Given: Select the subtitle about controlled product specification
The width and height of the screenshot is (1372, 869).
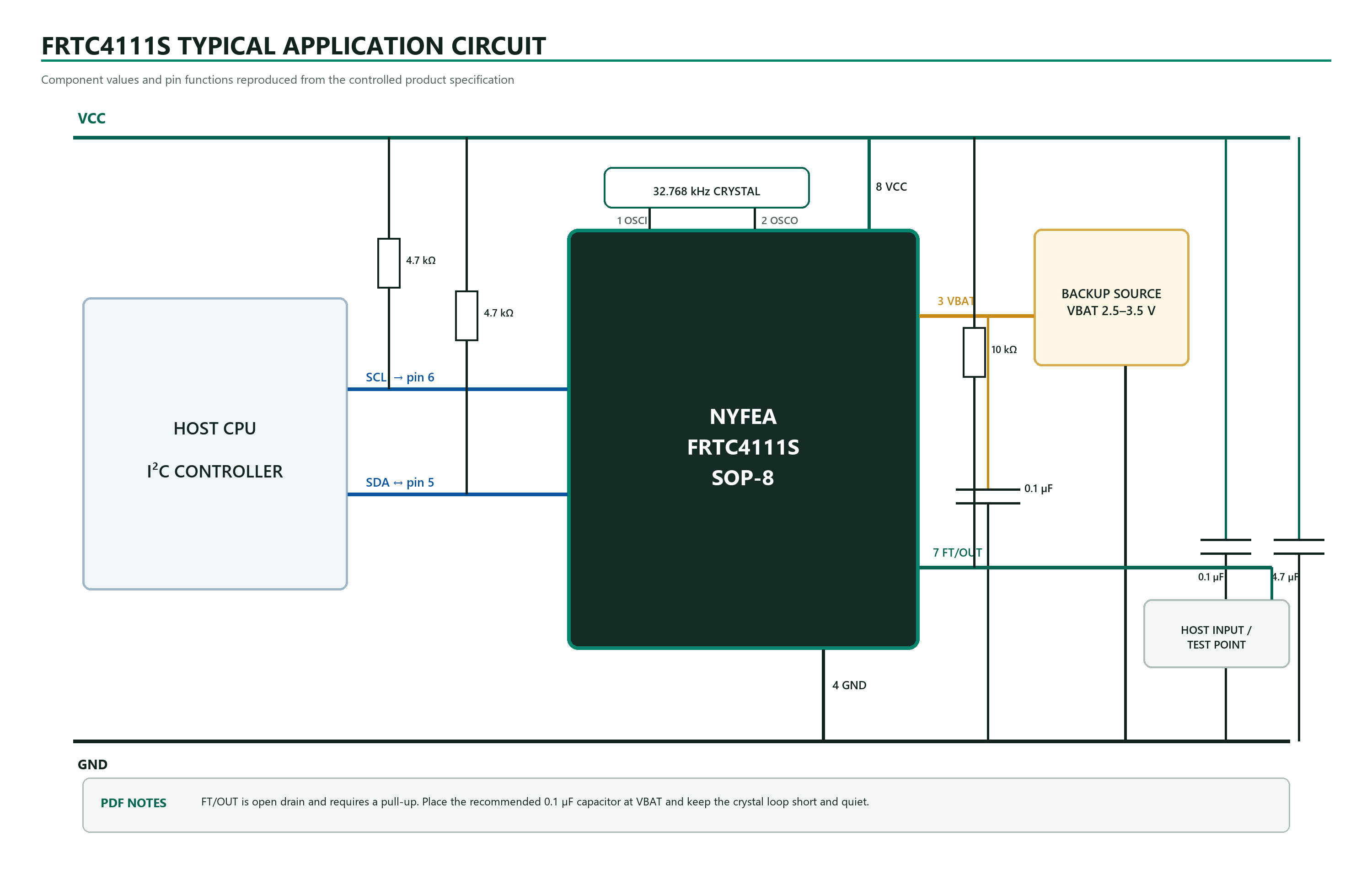Looking at the screenshot, I should pyautogui.click(x=278, y=80).
